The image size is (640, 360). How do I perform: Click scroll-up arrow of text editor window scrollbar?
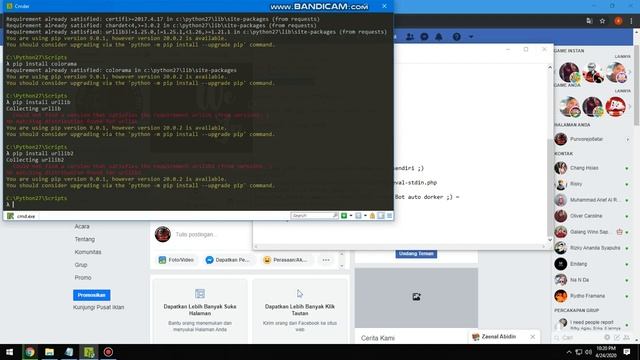click(549, 67)
